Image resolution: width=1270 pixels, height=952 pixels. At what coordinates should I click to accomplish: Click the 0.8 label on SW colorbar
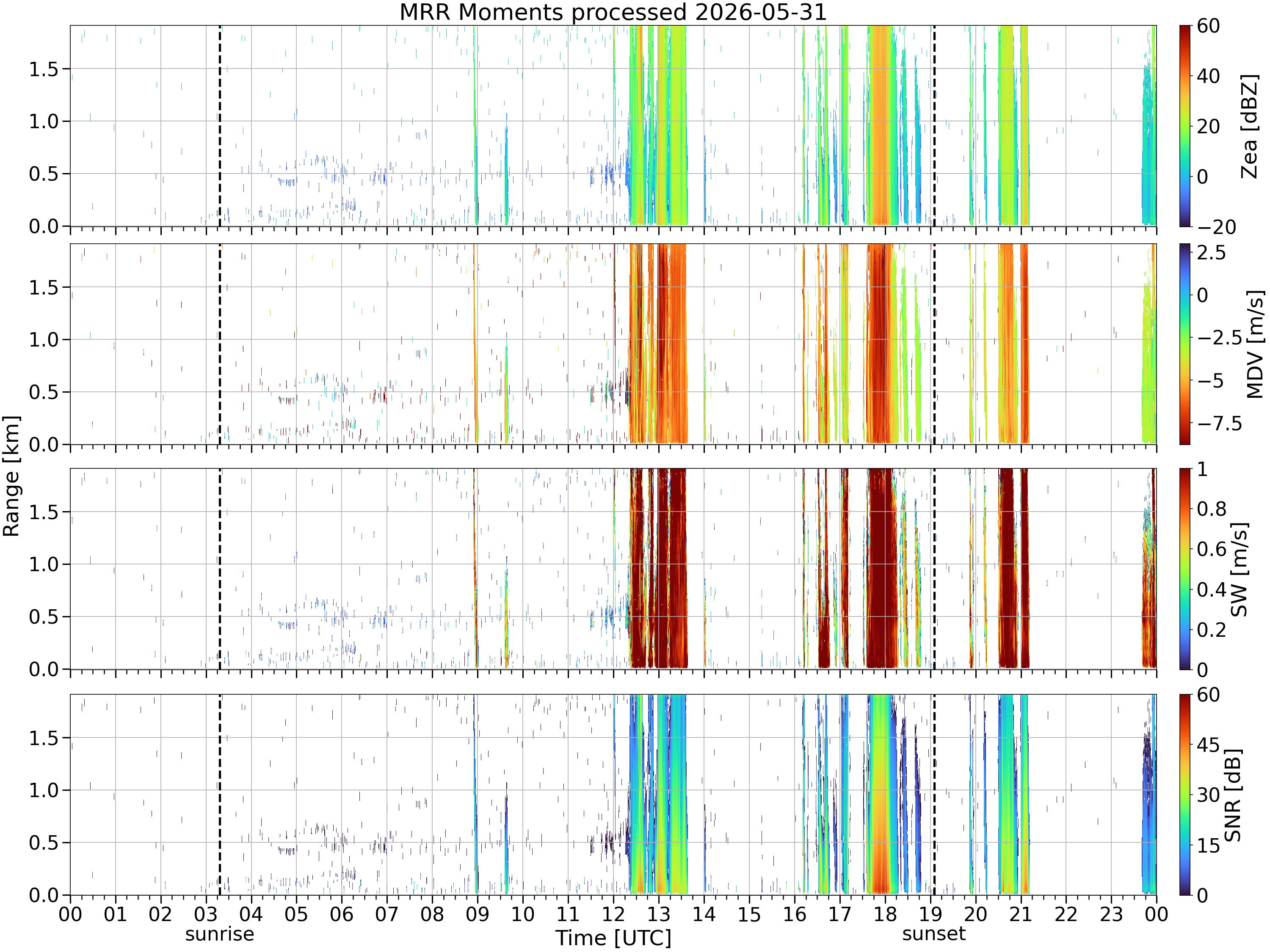[x=1212, y=509]
